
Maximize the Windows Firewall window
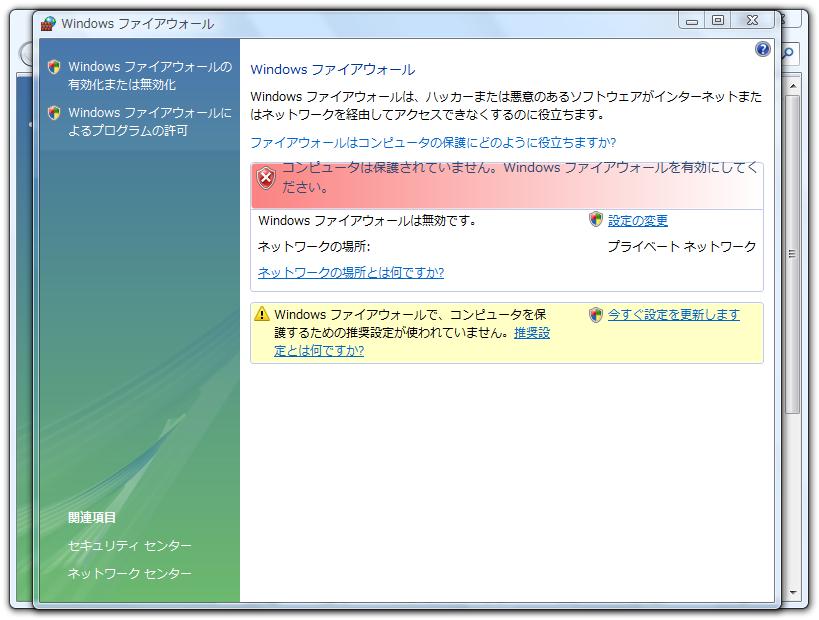pos(718,20)
